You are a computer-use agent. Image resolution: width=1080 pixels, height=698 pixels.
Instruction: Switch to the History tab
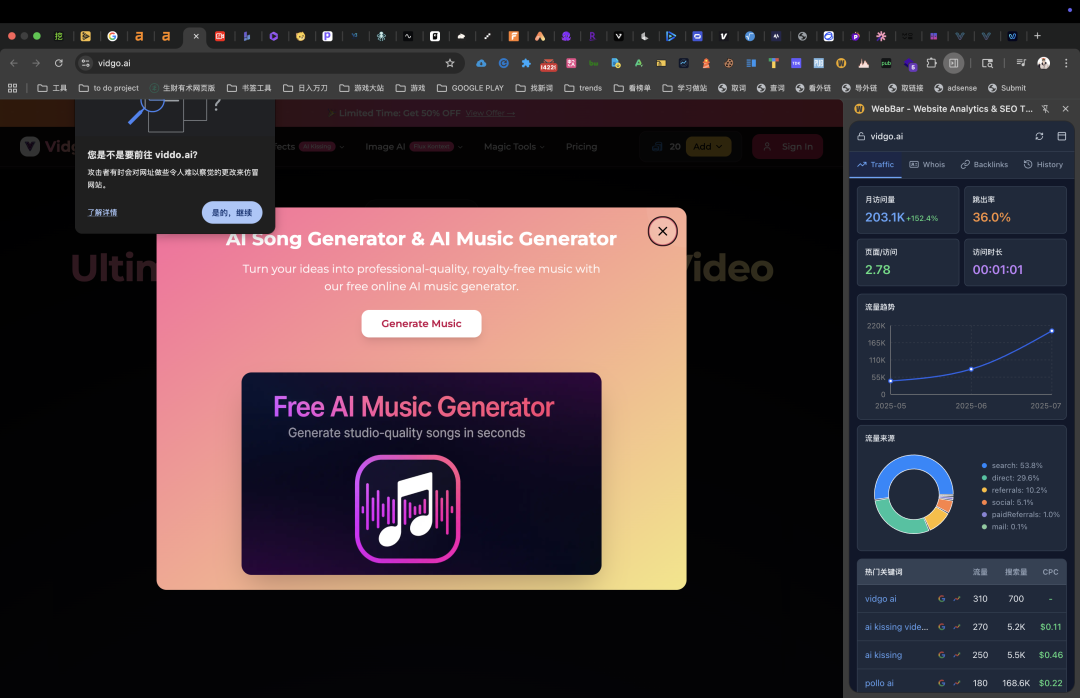coord(1043,165)
